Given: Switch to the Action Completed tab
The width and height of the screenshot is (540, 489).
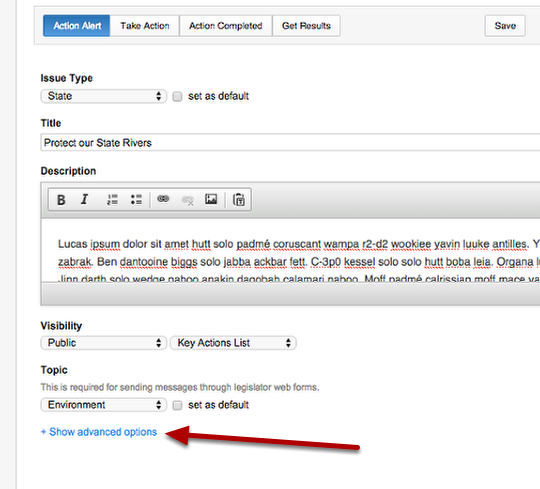Looking at the screenshot, I should pos(226,26).
